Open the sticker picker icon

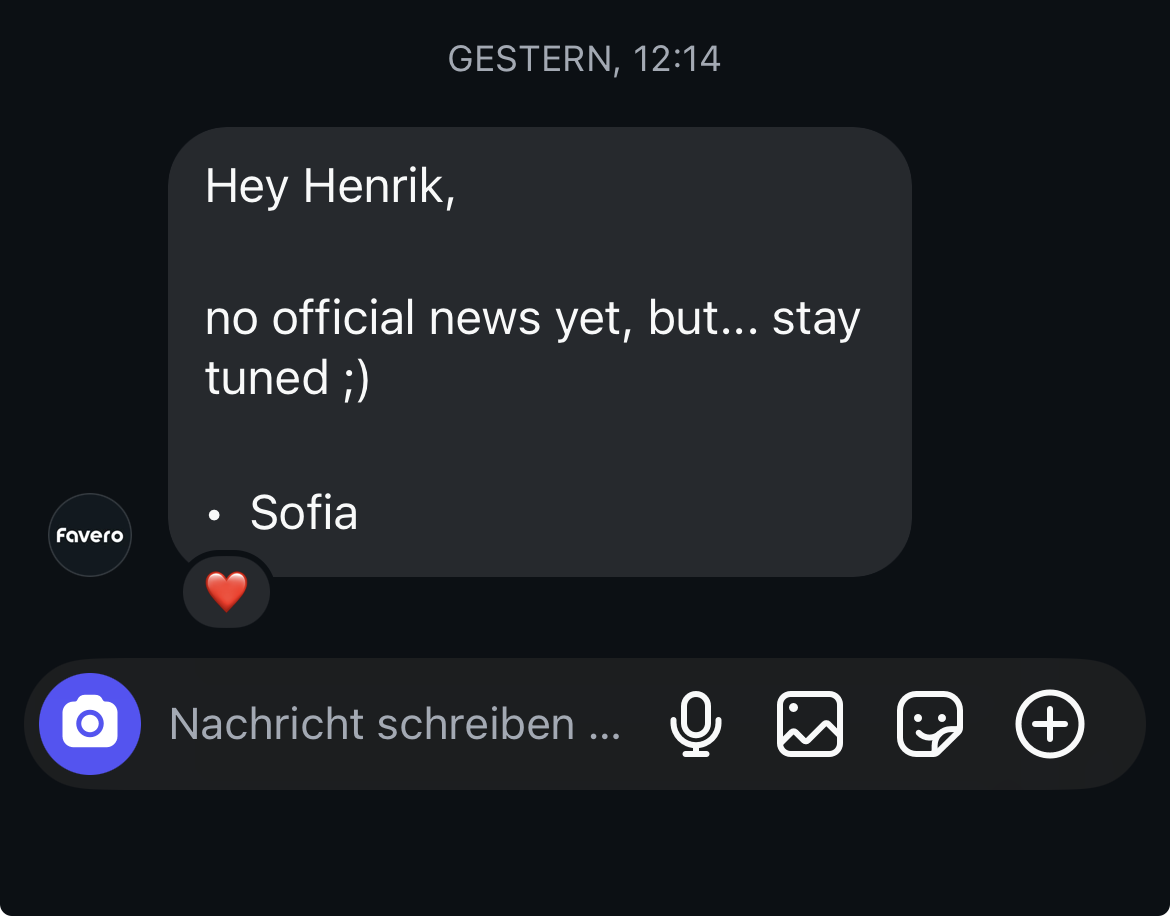[x=929, y=724]
